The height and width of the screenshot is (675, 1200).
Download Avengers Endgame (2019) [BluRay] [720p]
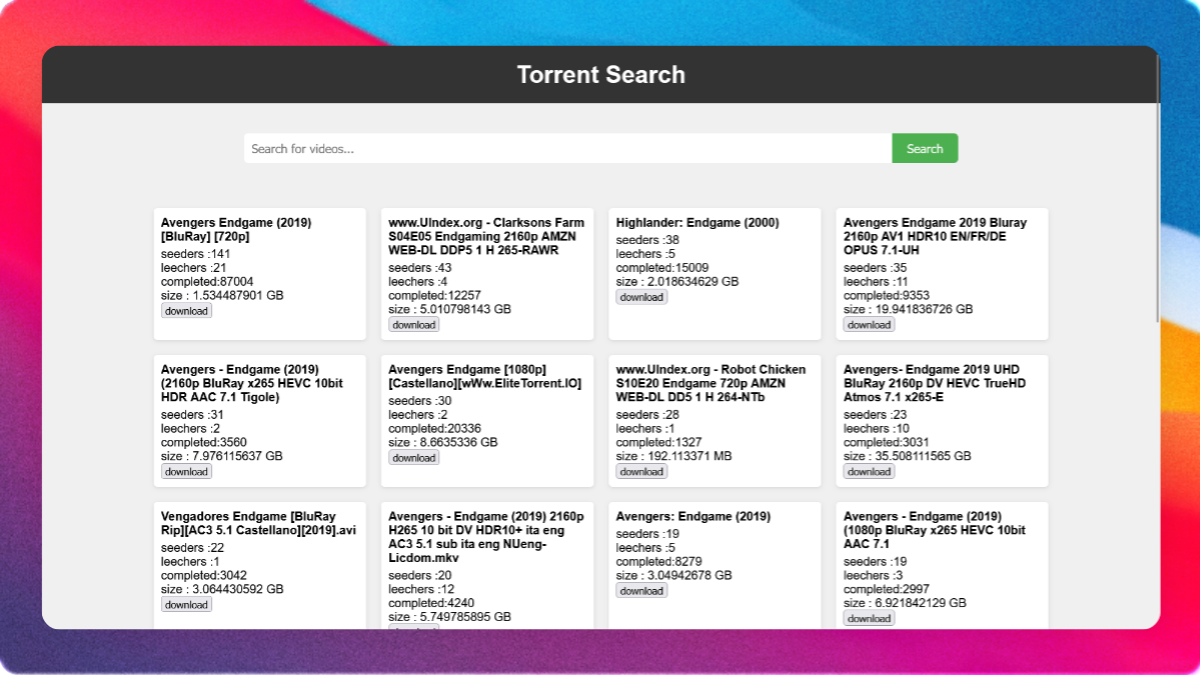(187, 311)
